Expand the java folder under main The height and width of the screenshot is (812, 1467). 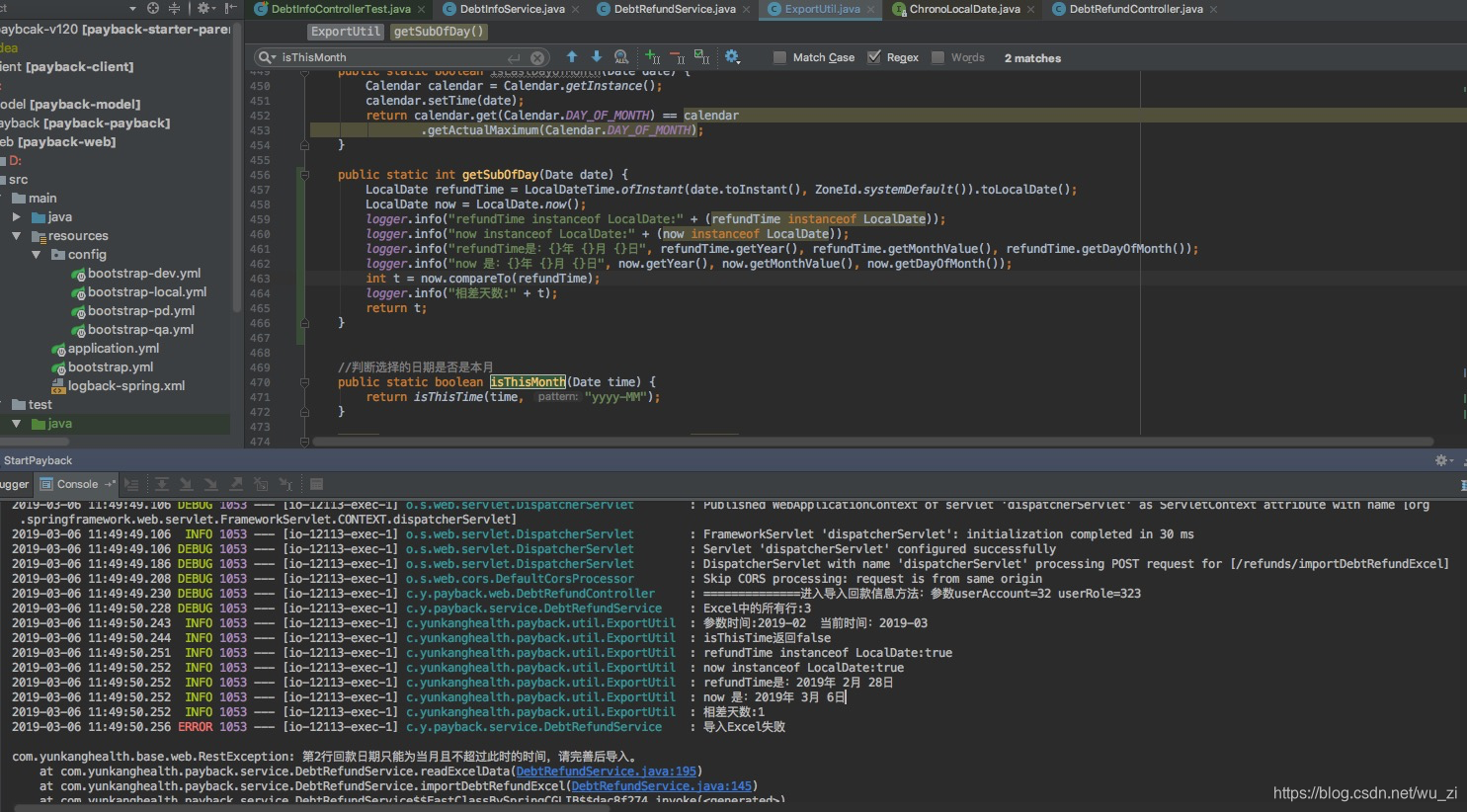[x=16, y=217]
